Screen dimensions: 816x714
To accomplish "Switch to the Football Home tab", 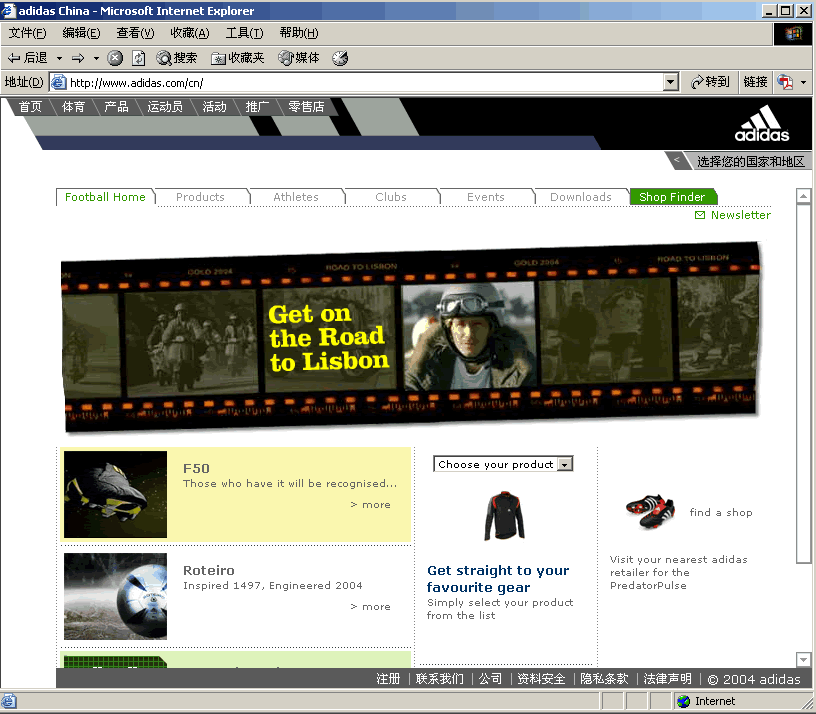I will click(x=105, y=197).
